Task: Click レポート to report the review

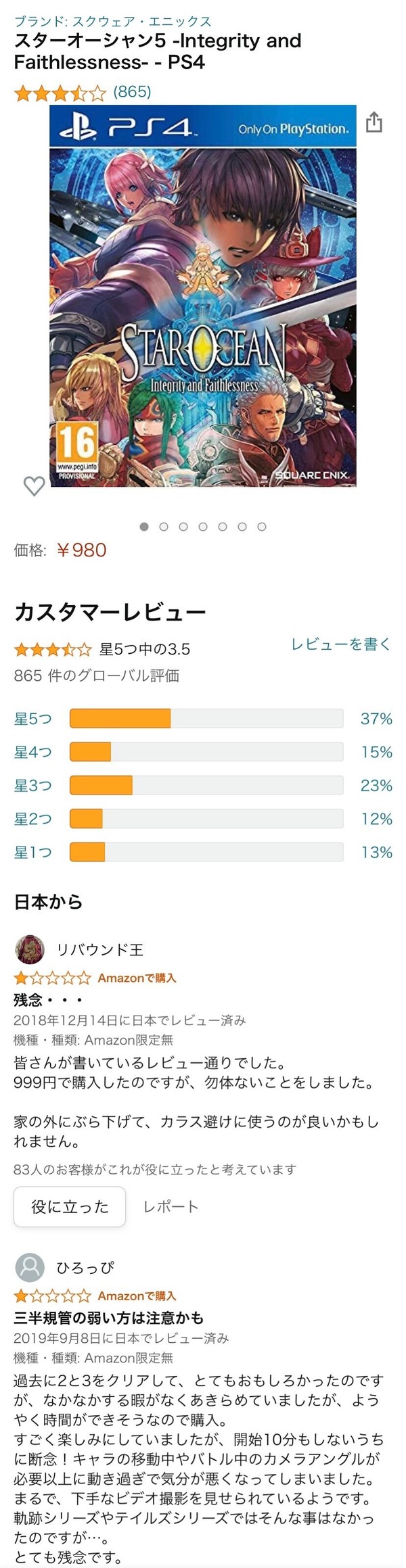Action: [x=171, y=1207]
